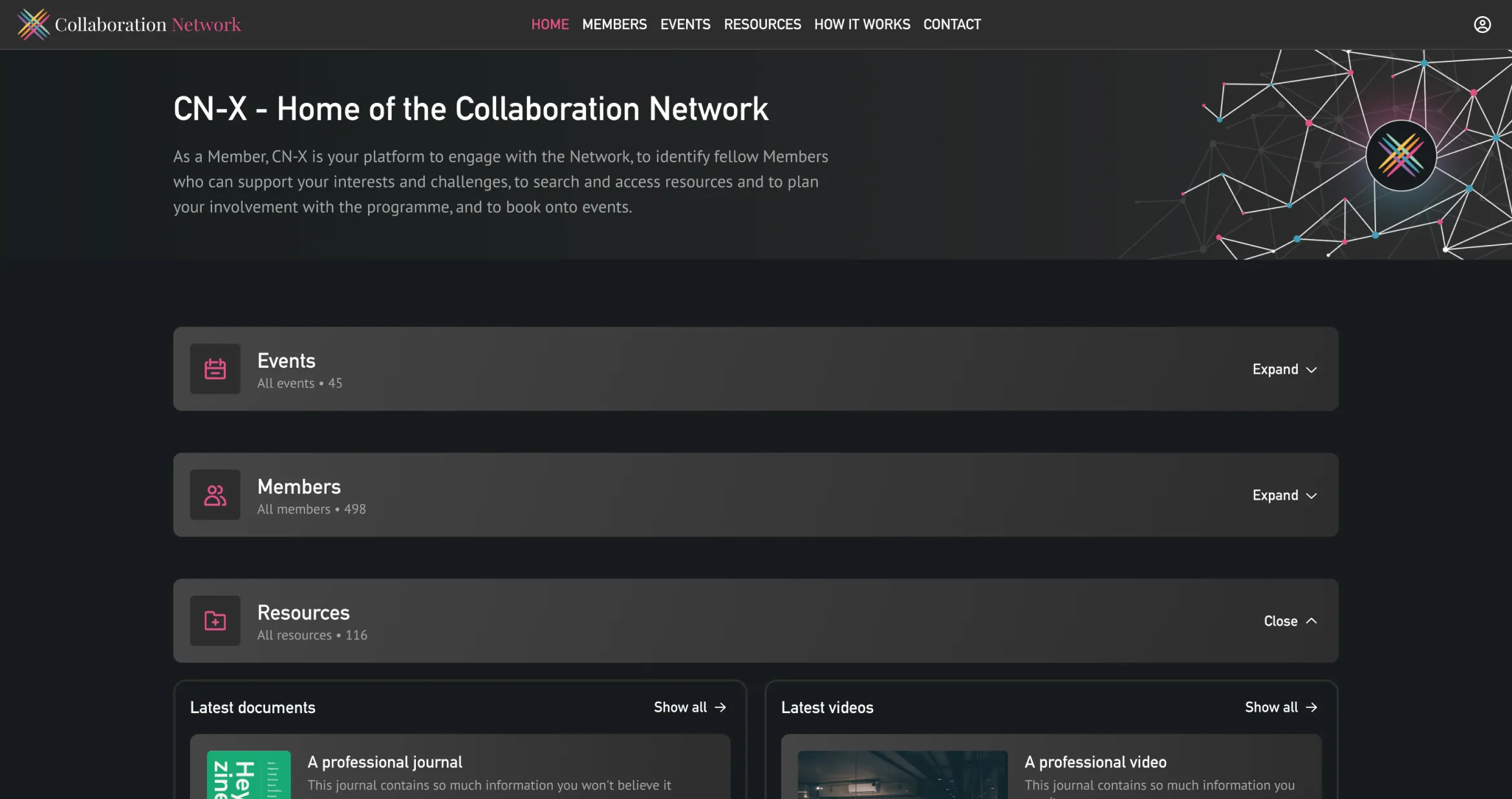Click the Resources folder icon
The width and height of the screenshot is (1512, 799).
(x=215, y=621)
